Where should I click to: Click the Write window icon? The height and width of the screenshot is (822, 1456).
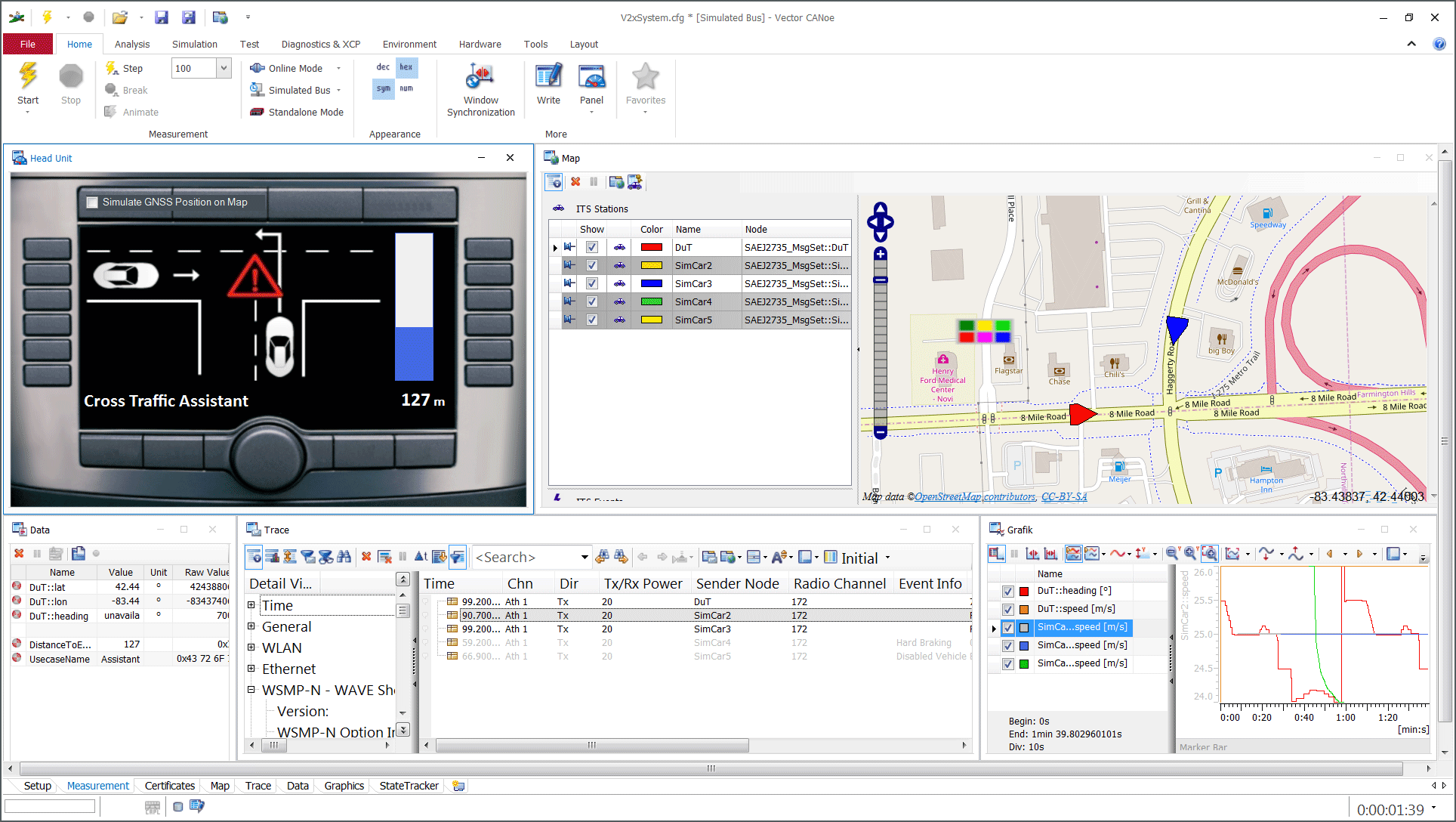[x=548, y=77]
